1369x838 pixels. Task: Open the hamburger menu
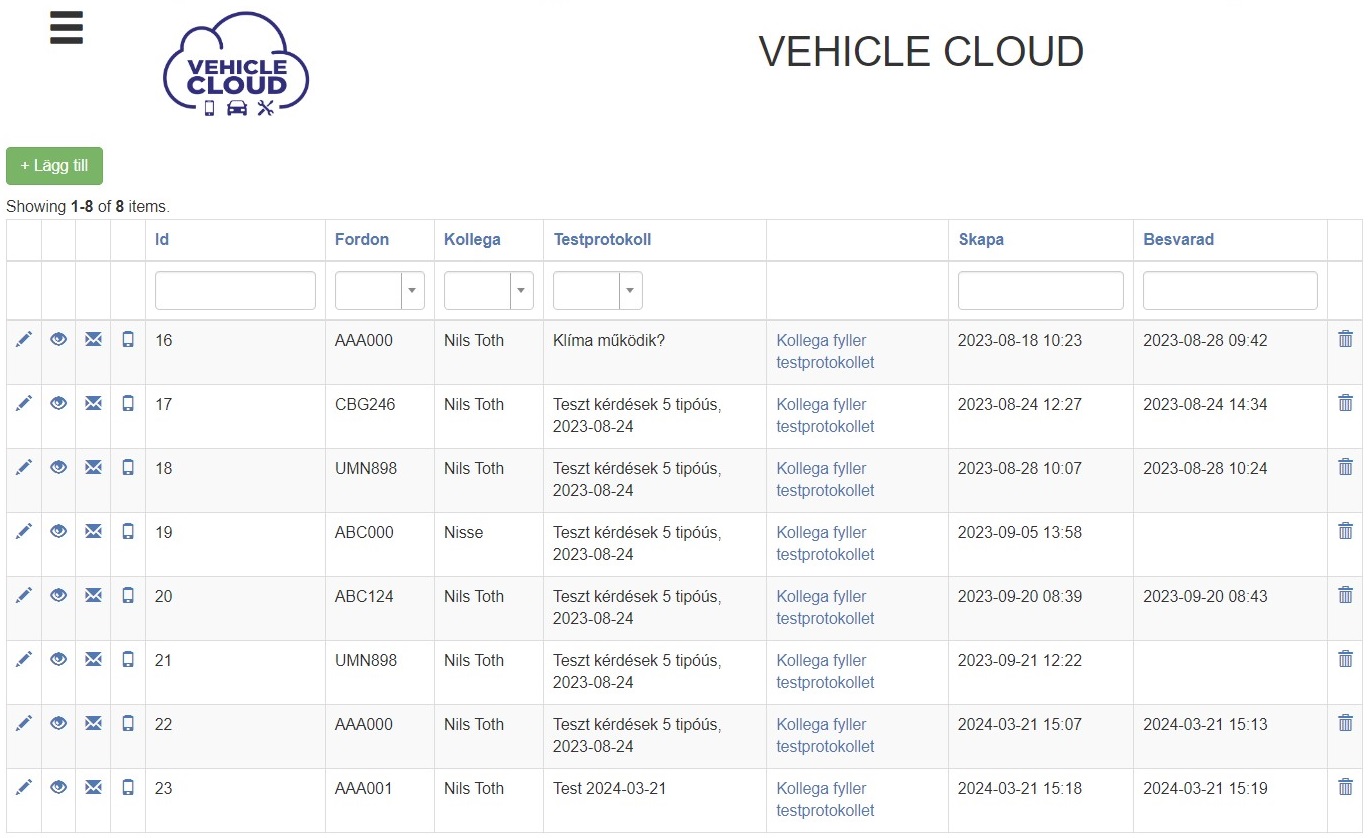[66, 28]
